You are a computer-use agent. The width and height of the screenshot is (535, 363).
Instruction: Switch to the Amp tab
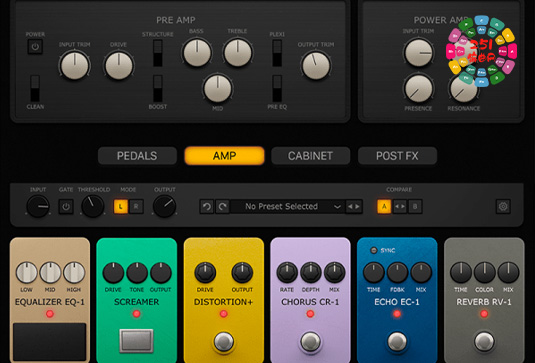click(x=224, y=156)
